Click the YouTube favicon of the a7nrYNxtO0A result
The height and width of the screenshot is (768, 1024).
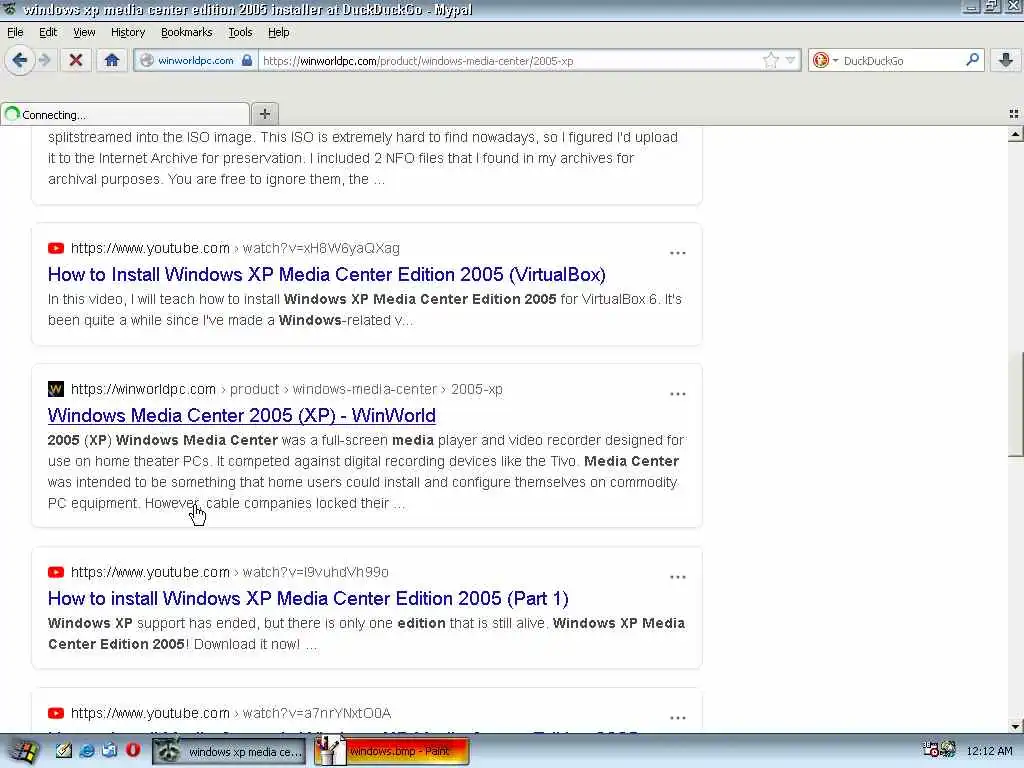(56, 713)
